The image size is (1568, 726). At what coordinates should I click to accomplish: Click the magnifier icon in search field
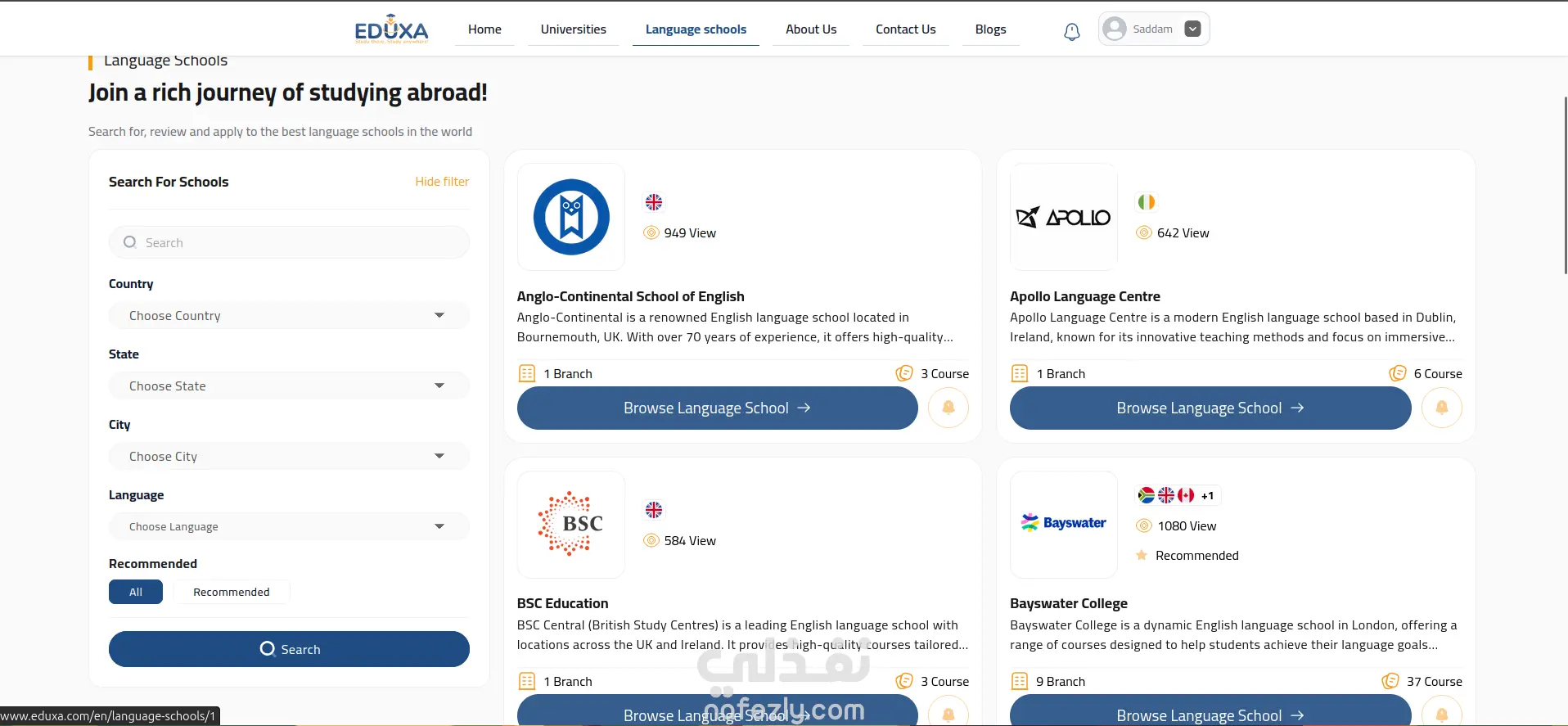(x=130, y=242)
